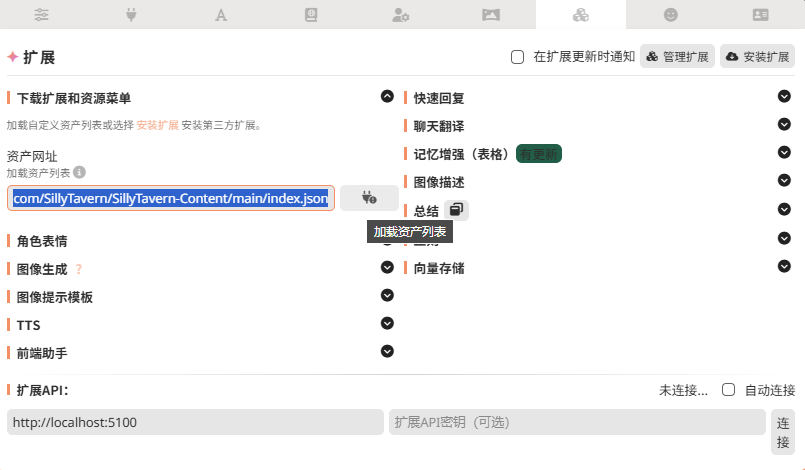Open the character management ID card icon

coord(761,15)
